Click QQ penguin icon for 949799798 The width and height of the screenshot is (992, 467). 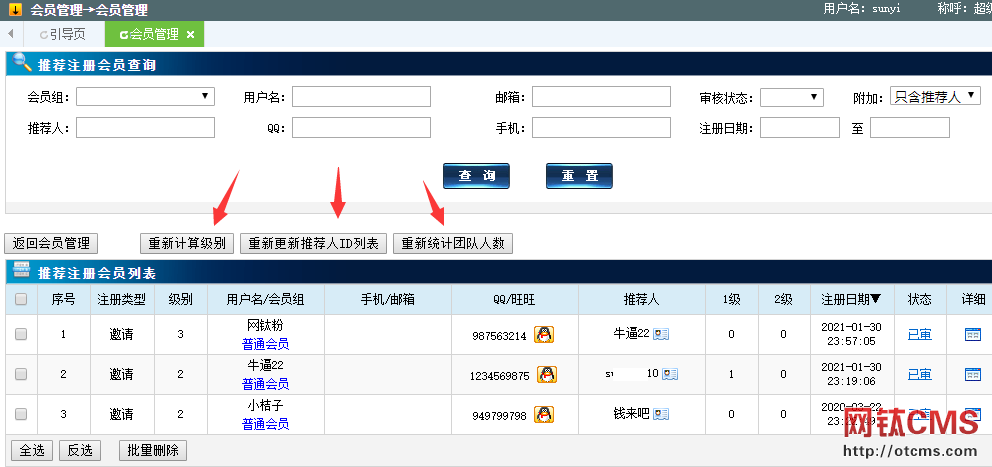pos(543,414)
